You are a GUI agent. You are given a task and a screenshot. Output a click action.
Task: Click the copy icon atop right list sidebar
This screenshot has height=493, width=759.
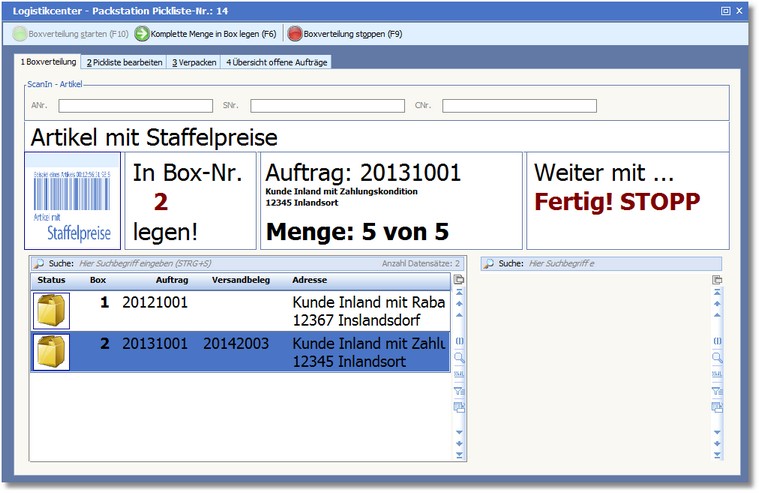click(x=717, y=279)
